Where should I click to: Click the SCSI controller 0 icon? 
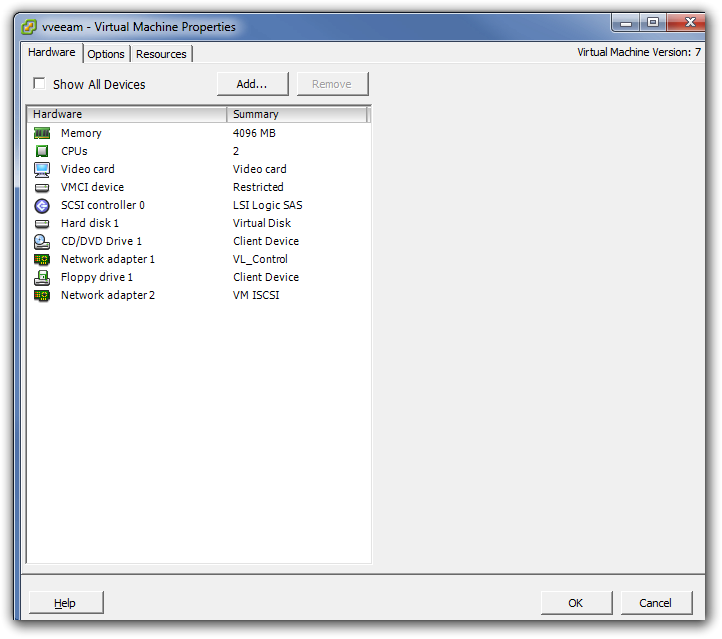42,205
